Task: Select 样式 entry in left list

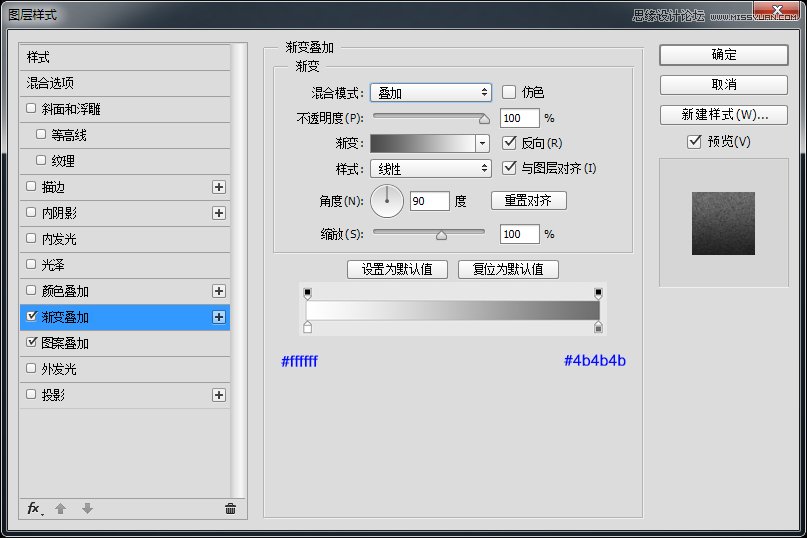Action: (x=125, y=57)
